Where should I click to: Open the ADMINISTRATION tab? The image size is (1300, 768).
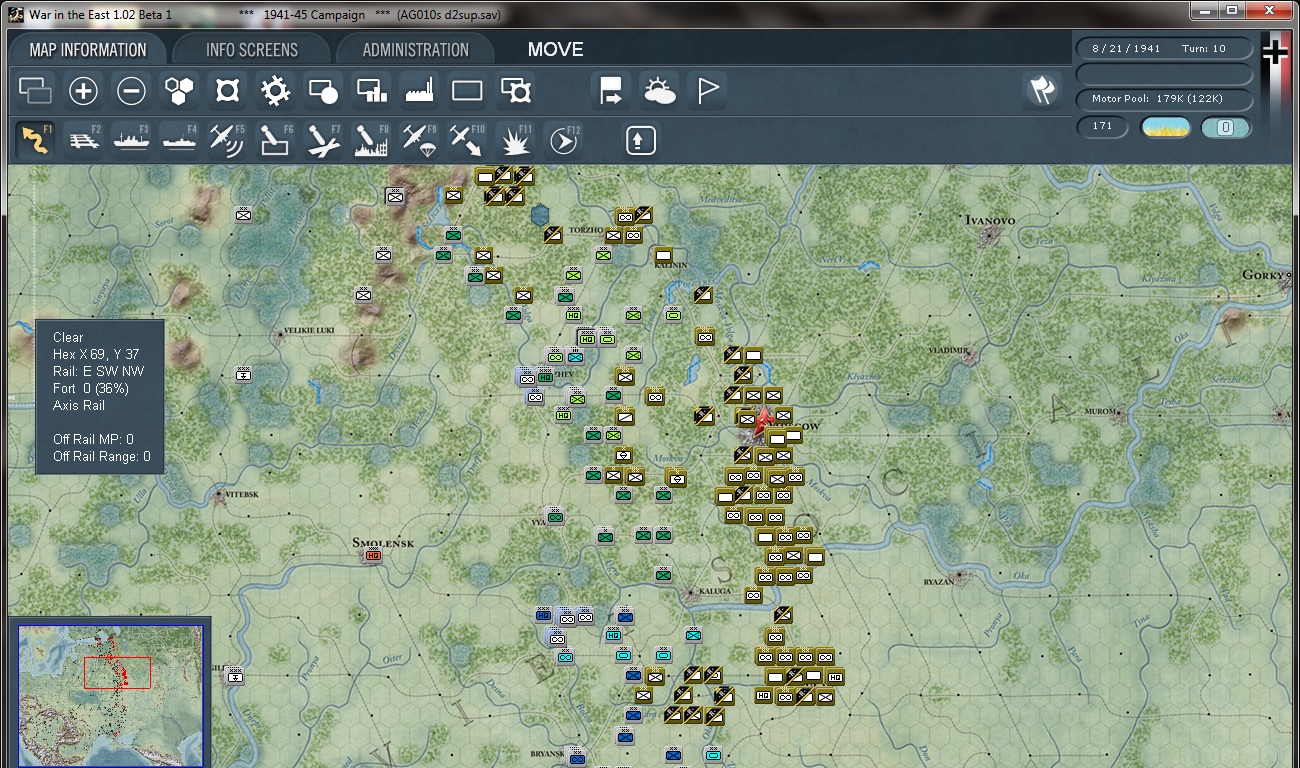(415, 50)
